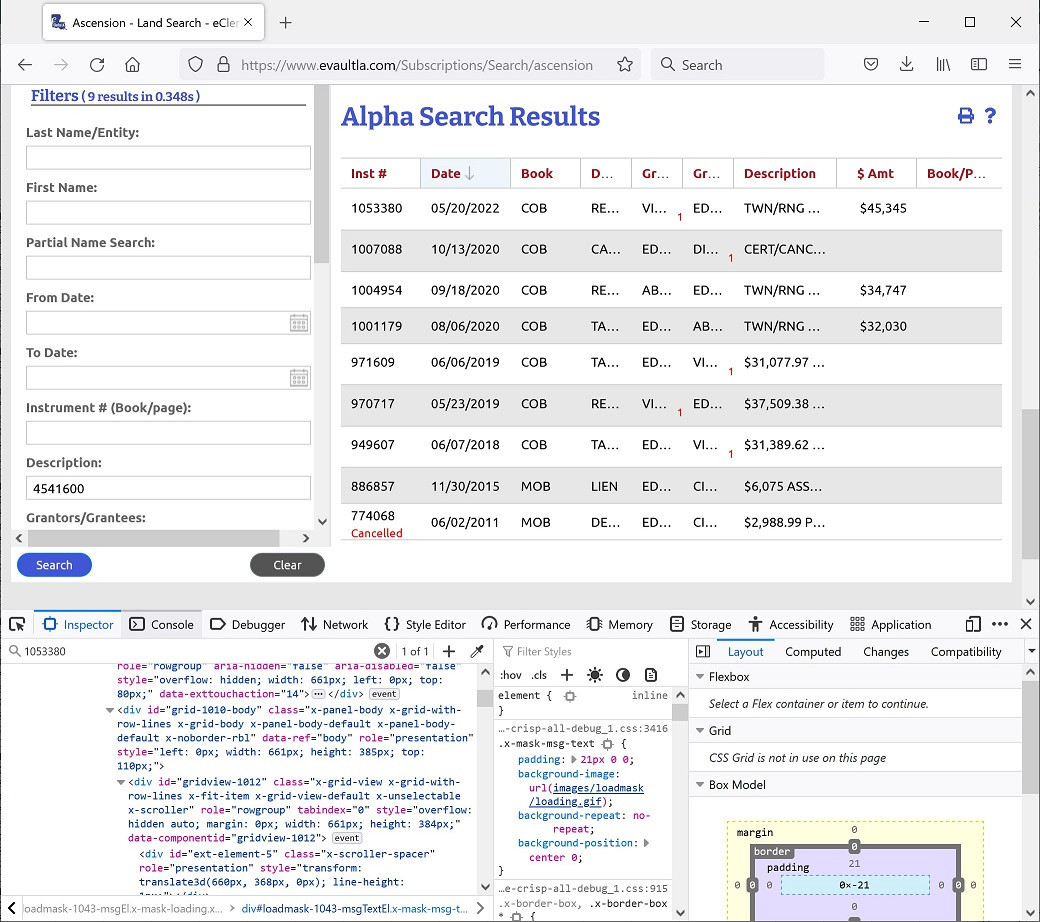The image size is (1040, 922).
Task: Toggle light color scheme simulation
Action: [x=595, y=675]
